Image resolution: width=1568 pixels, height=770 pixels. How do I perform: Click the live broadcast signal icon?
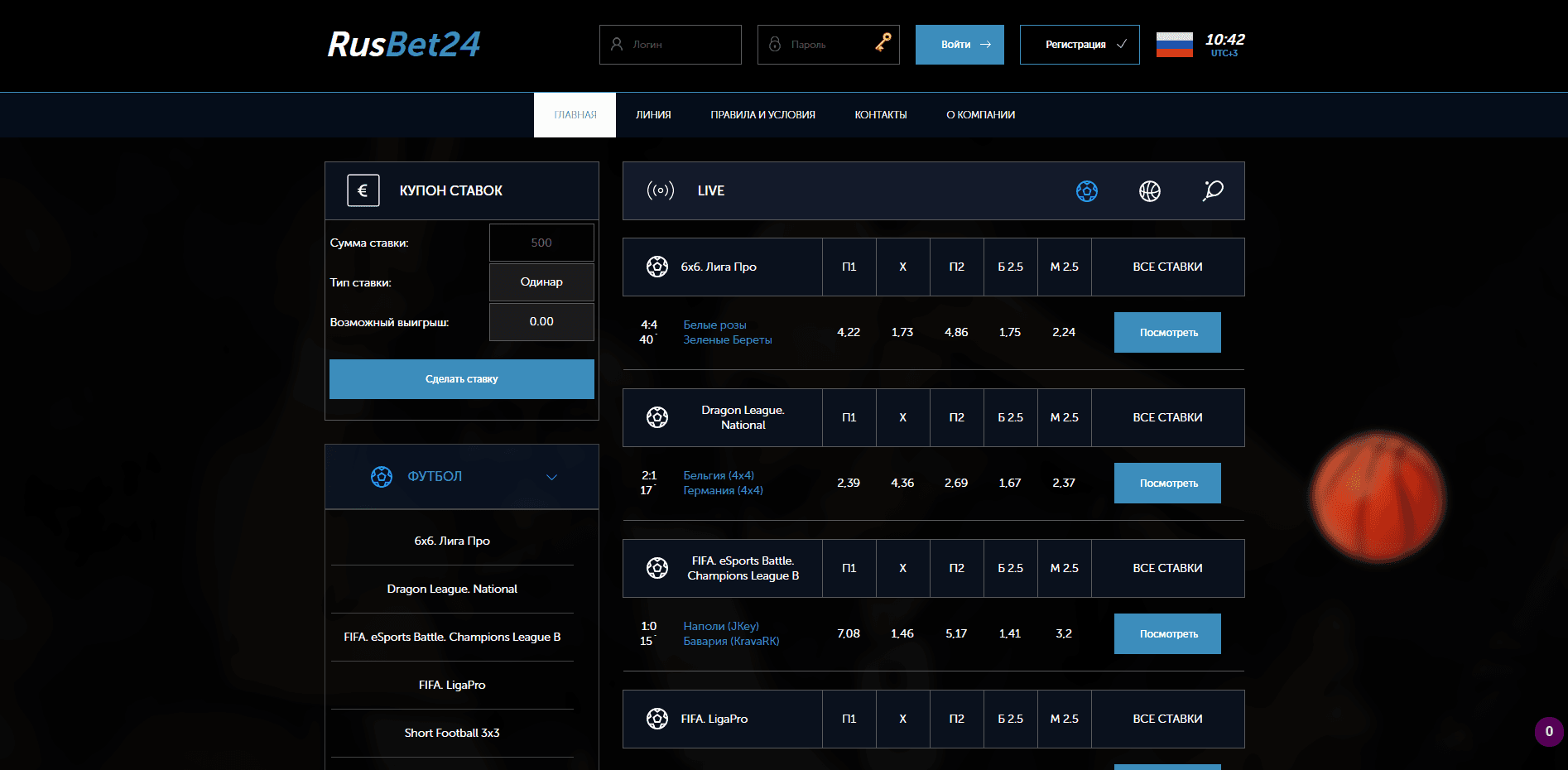660,190
